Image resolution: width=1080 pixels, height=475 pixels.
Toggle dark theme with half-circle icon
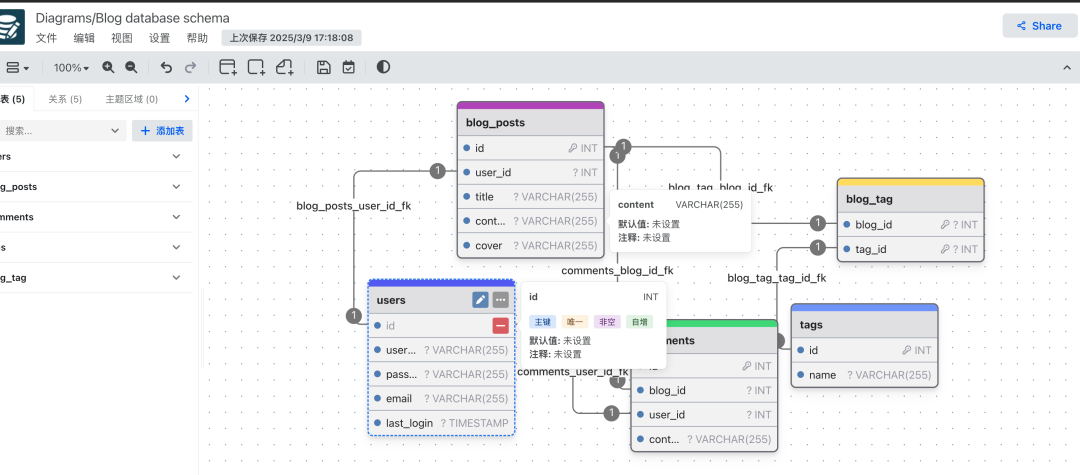[x=383, y=68]
